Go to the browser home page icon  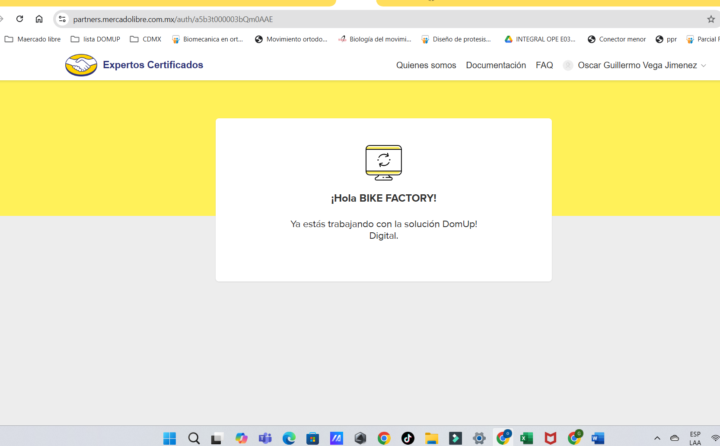point(39,19)
